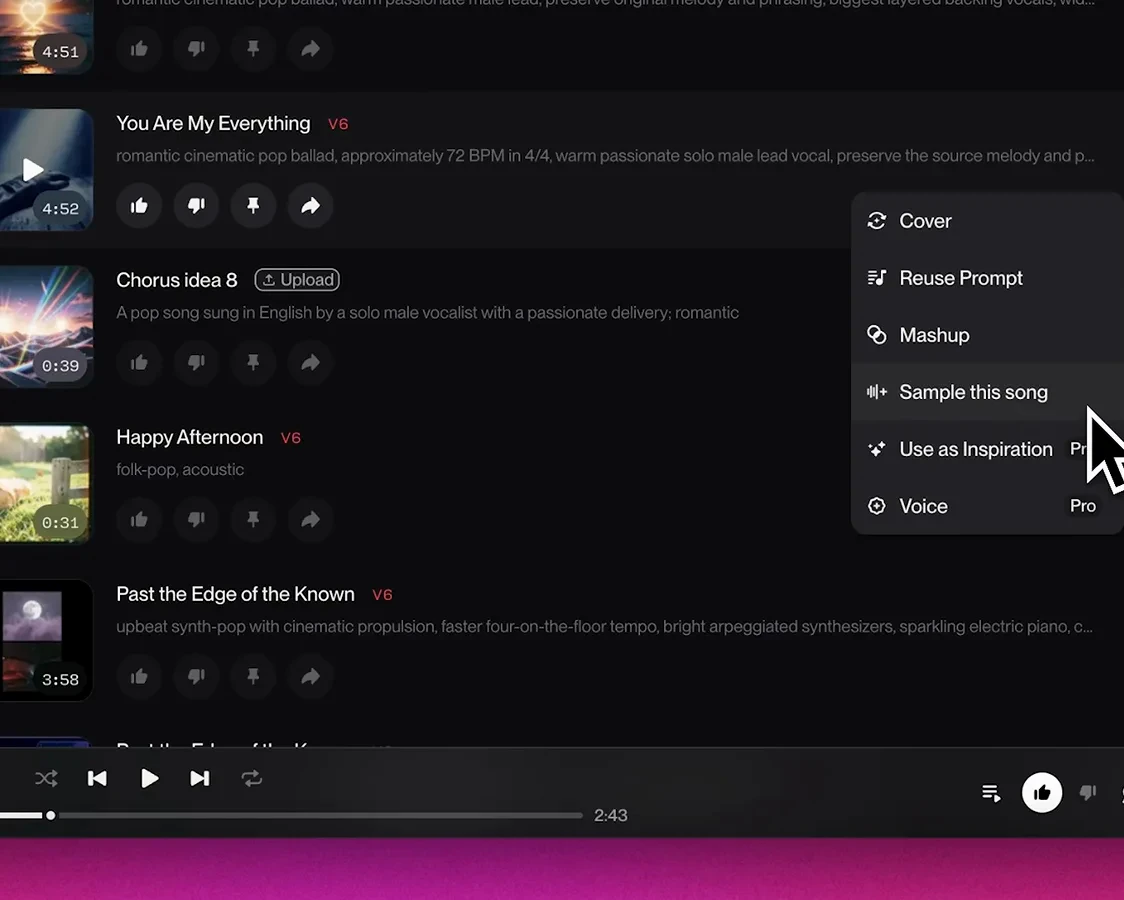Open the Happy Afternoon cover thumbnail

point(44,484)
